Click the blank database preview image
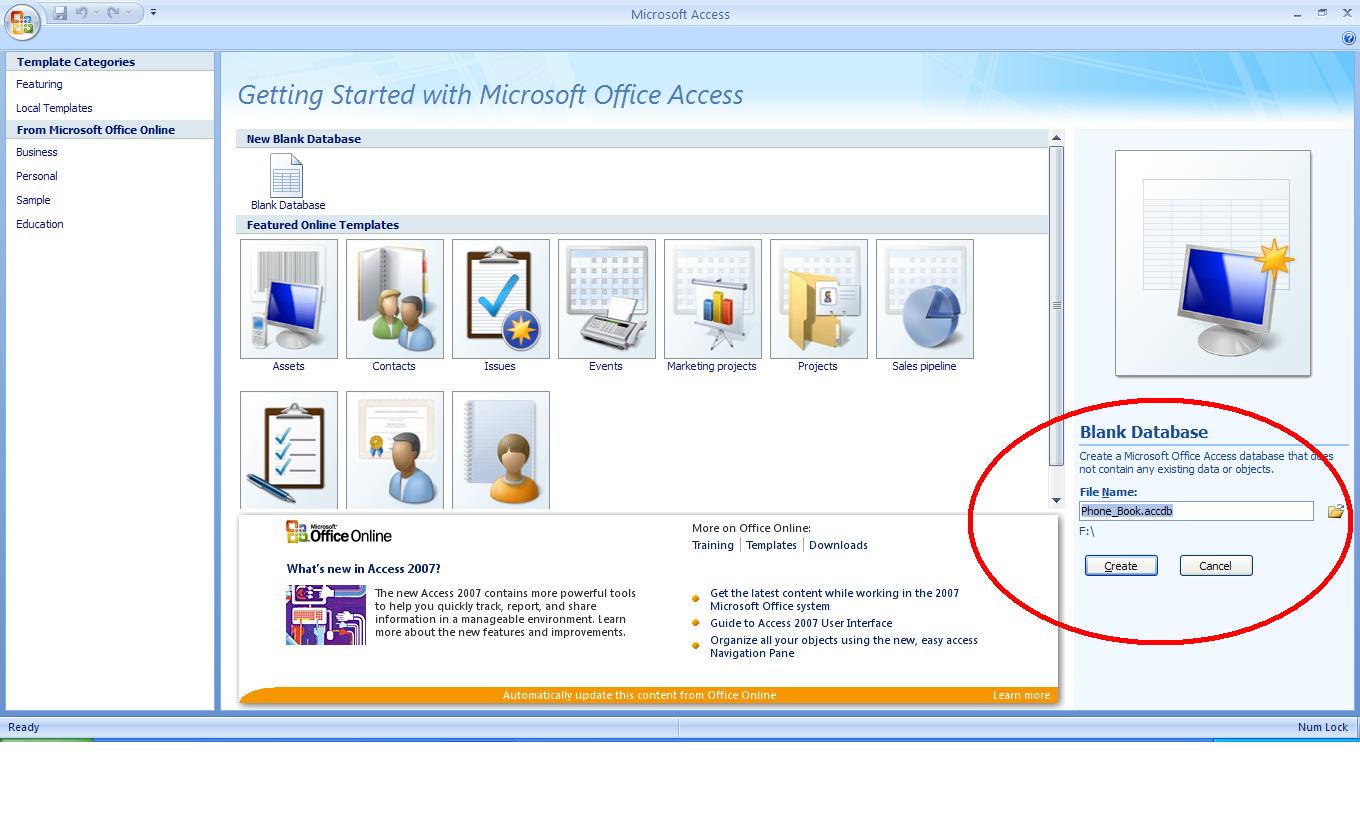 point(1213,264)
